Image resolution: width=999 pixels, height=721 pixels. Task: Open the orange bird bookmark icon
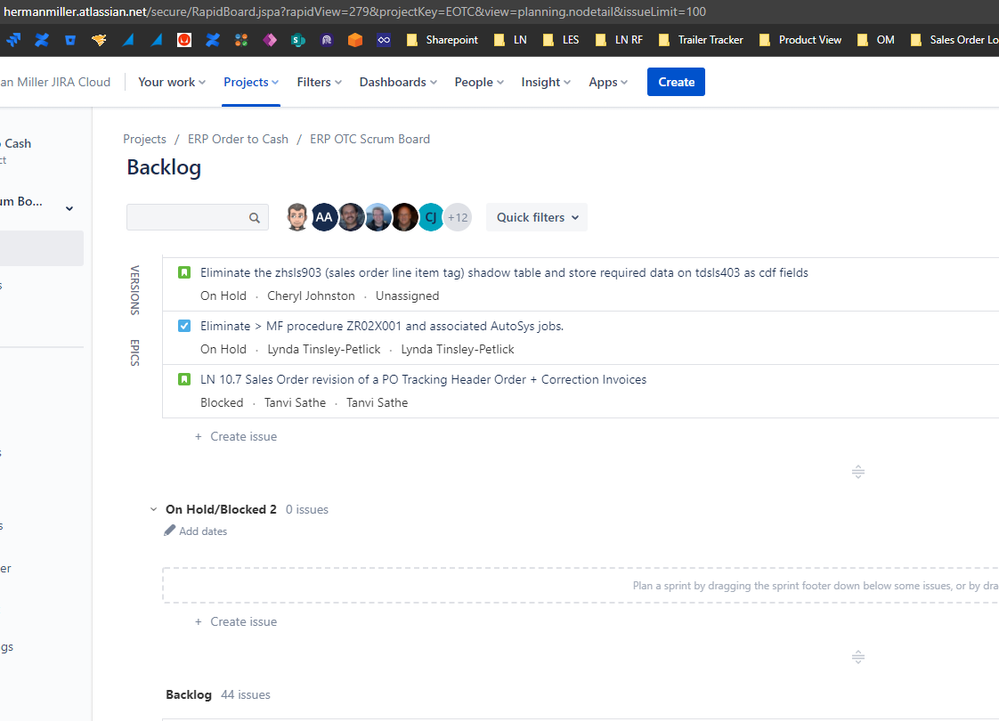pyautogui.click(x=99, y=40)
